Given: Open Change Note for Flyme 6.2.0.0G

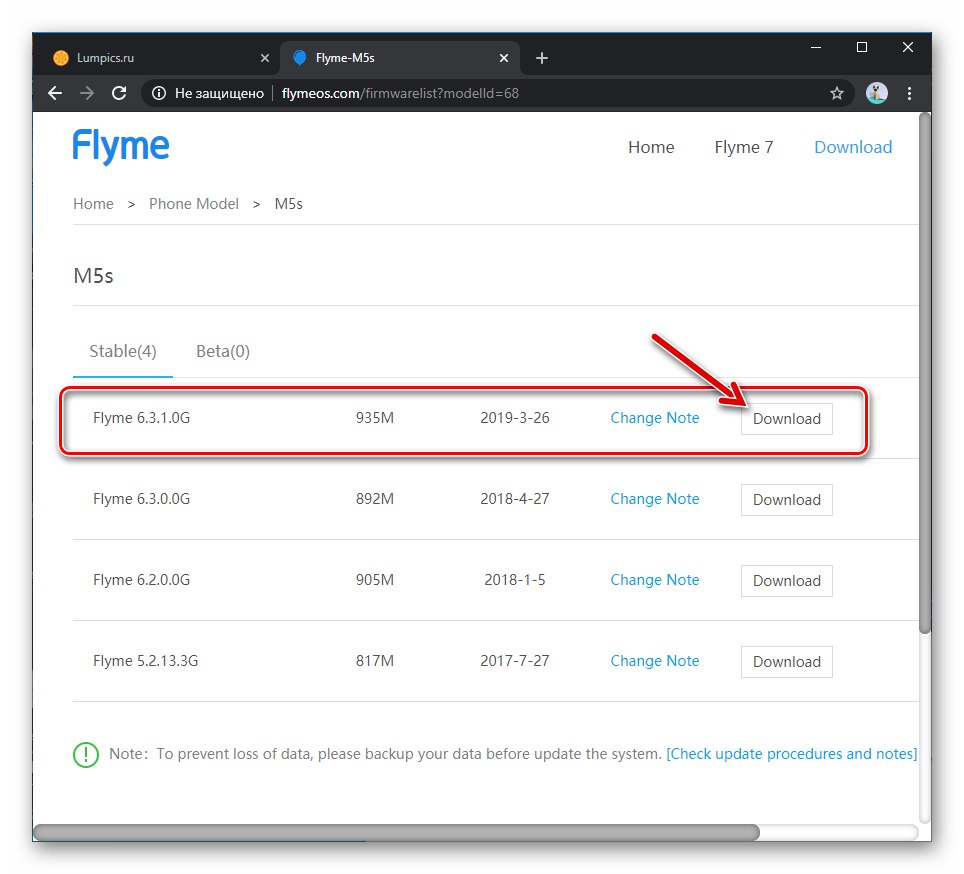Looking at the screenshot, I should [x=655, y=580].
